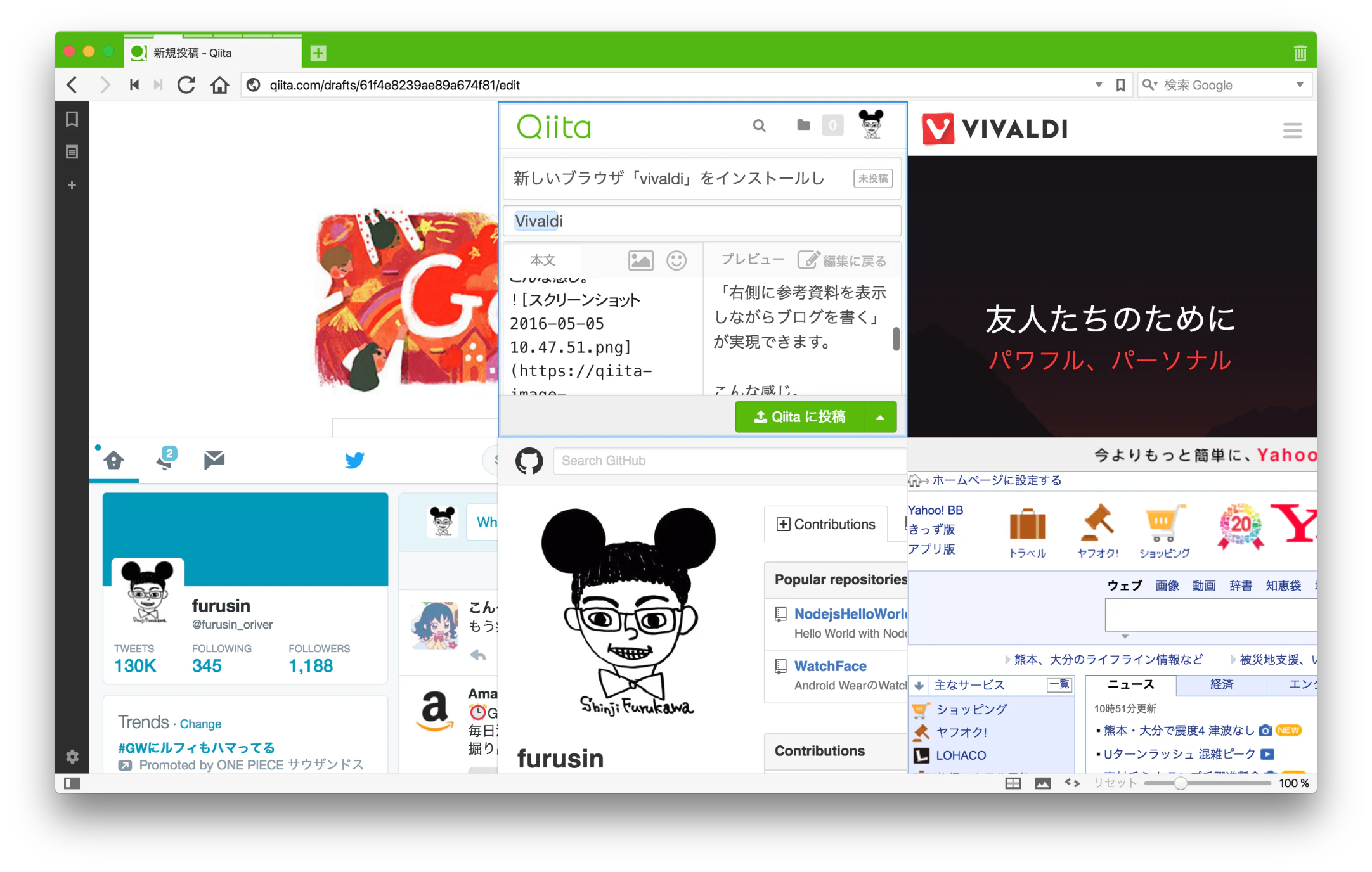Click the Qiita editor scrollbar
1372x872 pixels.
896,338
